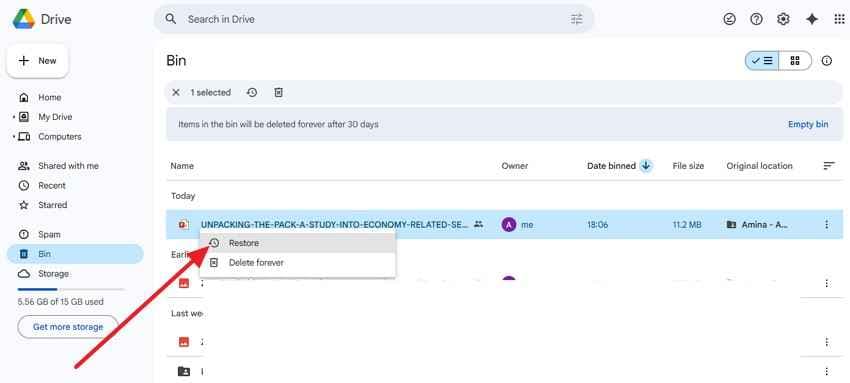Click the 11.2 MB file size cell

point(687,224)
